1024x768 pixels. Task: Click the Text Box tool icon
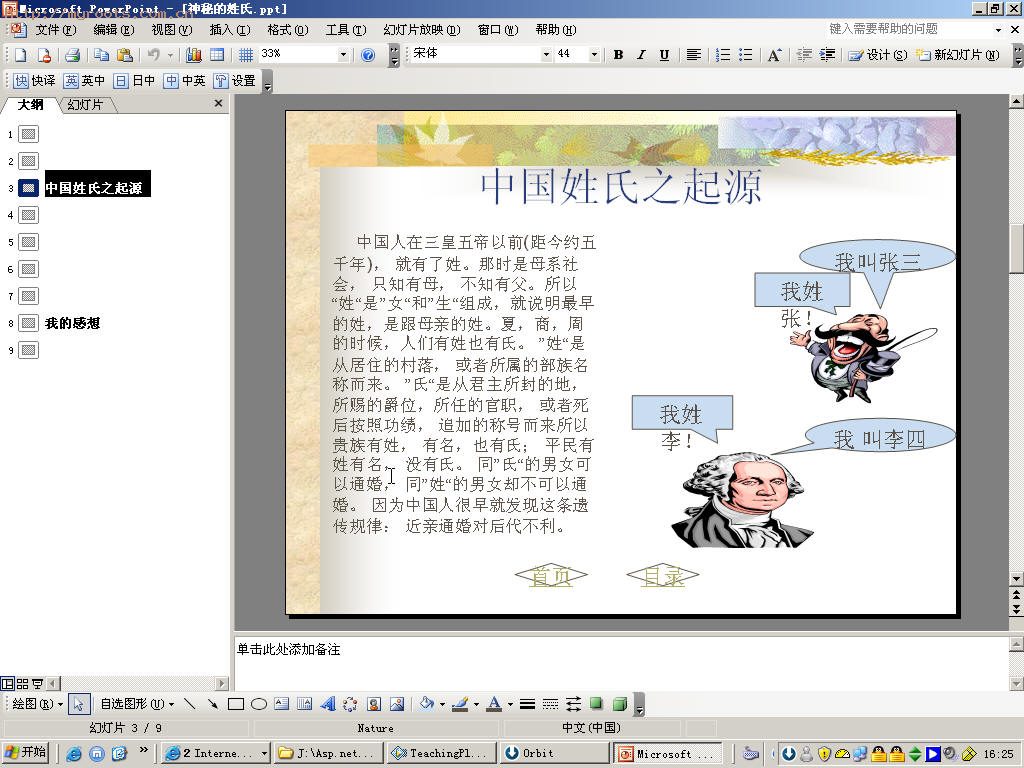(281, 704)
